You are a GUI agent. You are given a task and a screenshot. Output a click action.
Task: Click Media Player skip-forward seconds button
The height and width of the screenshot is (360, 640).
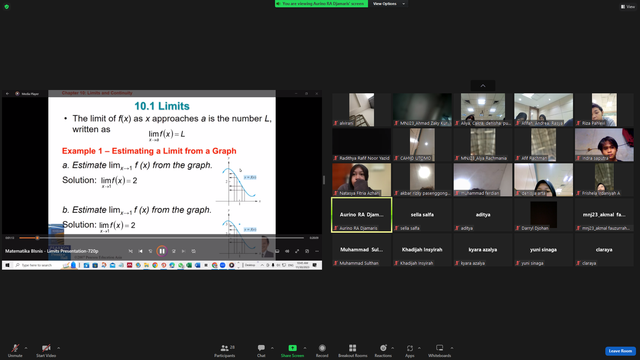[173, 251]
